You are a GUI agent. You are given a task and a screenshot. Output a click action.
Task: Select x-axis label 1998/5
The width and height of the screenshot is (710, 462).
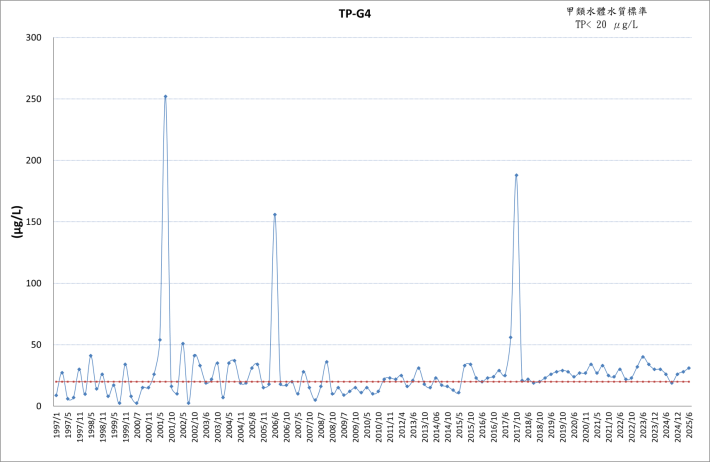tap(91, 425)
